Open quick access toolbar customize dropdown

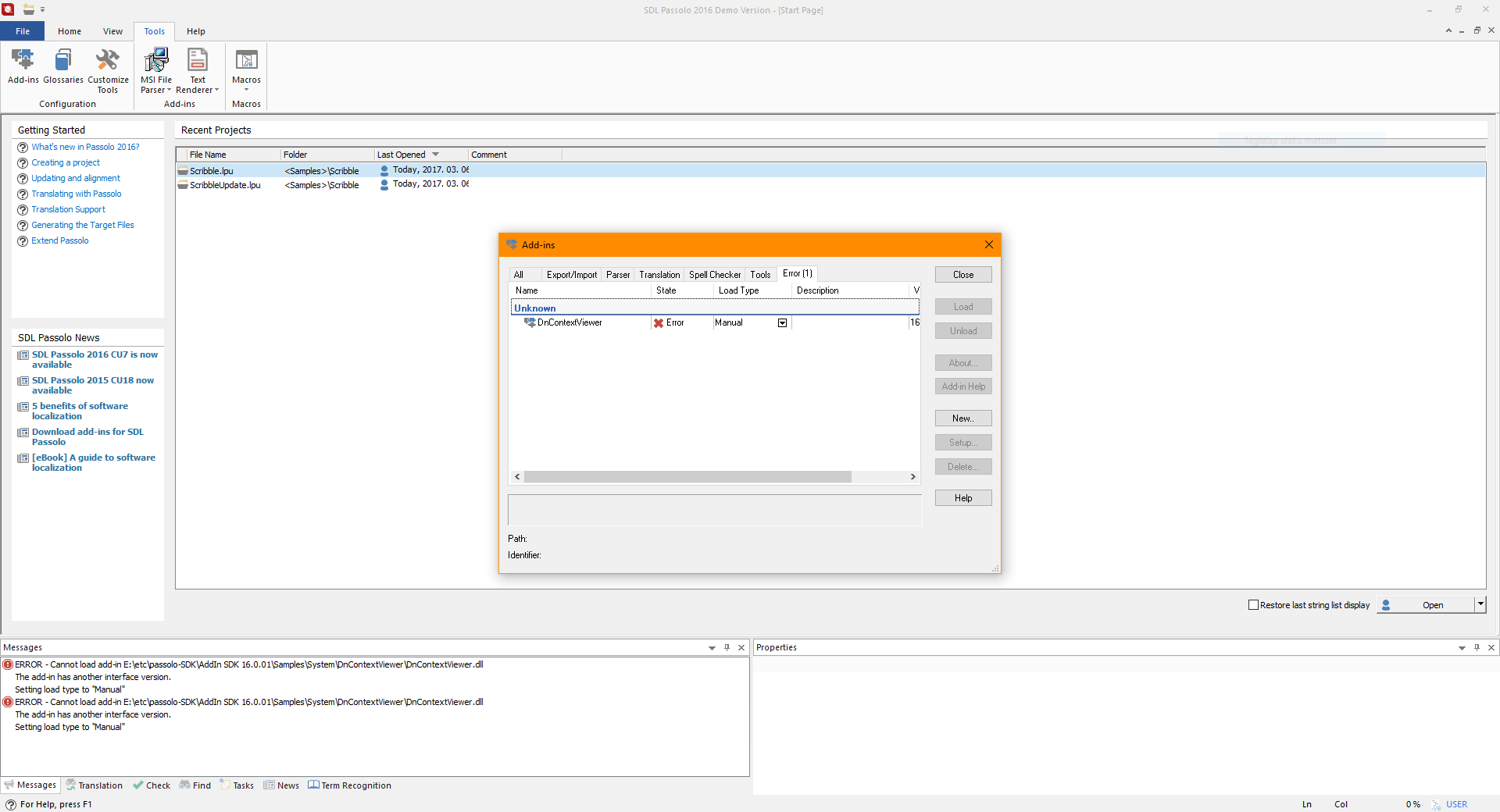tap(43, 10)
